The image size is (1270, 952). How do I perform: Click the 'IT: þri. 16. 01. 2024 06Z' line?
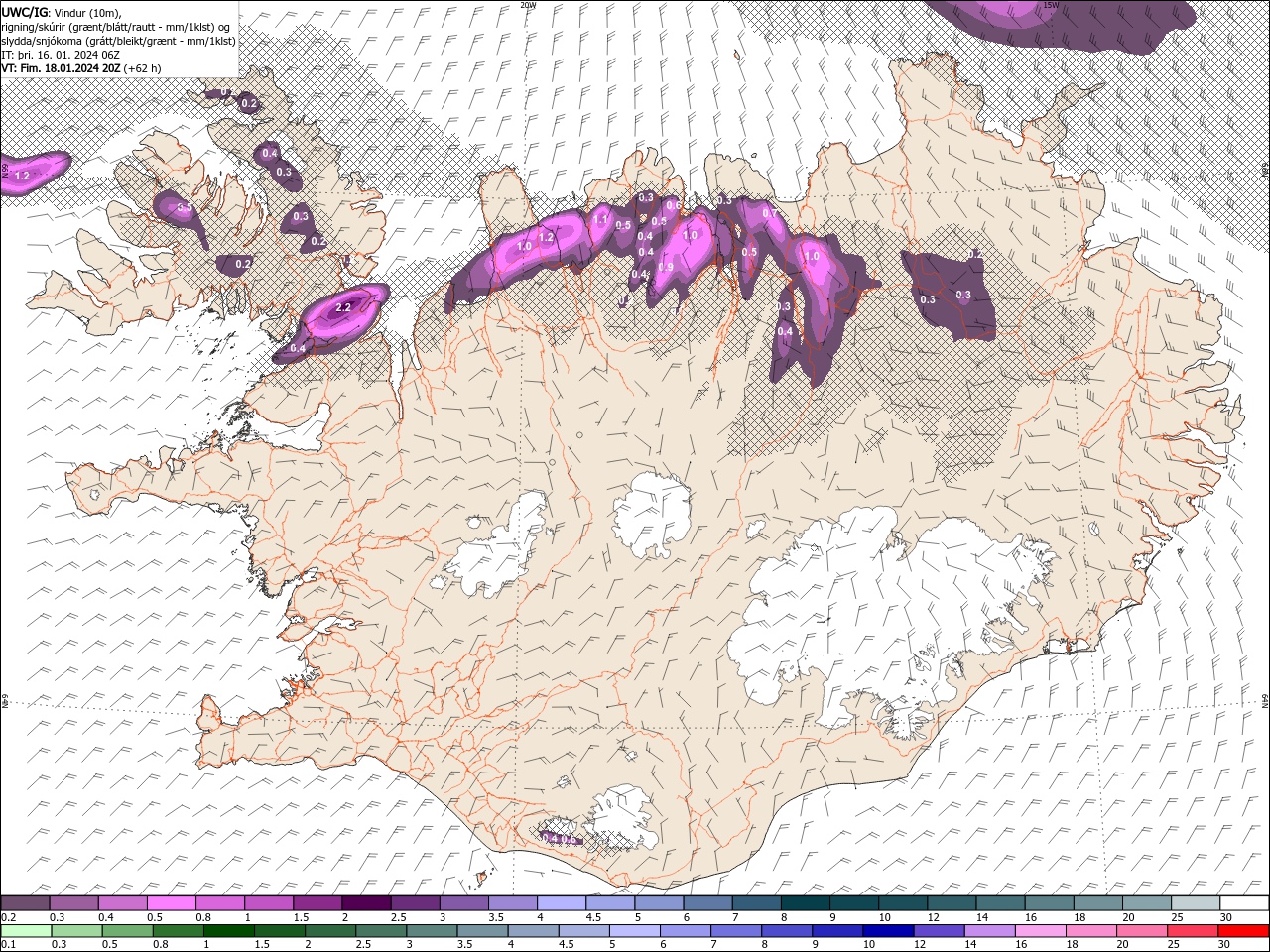[x=60, y=55]
